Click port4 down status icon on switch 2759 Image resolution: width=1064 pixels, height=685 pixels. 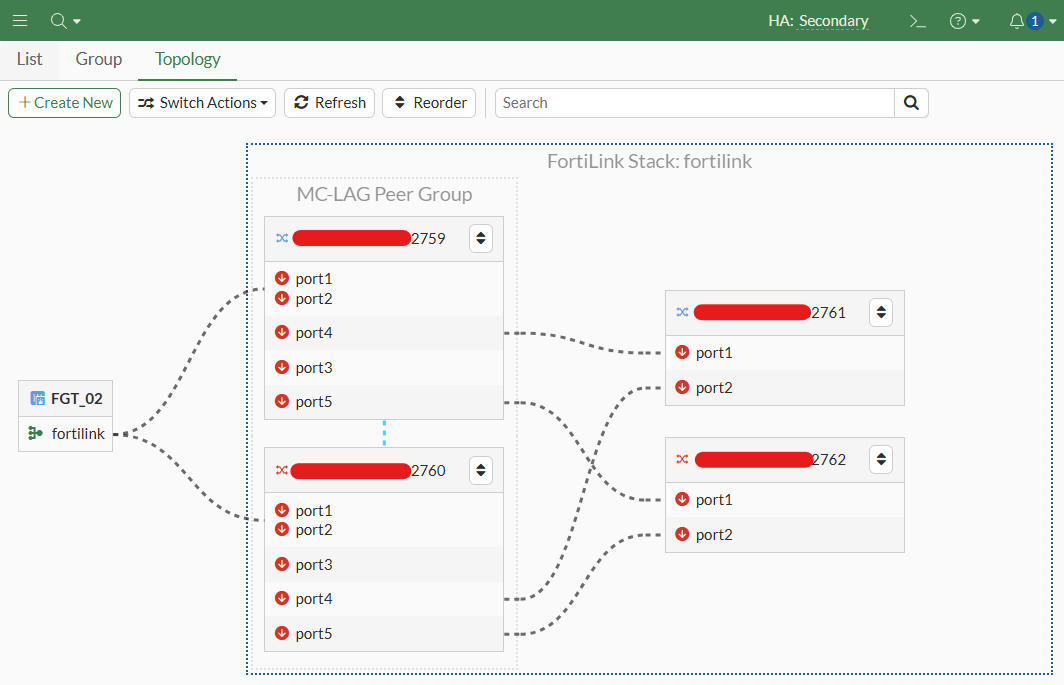[282, 332]
